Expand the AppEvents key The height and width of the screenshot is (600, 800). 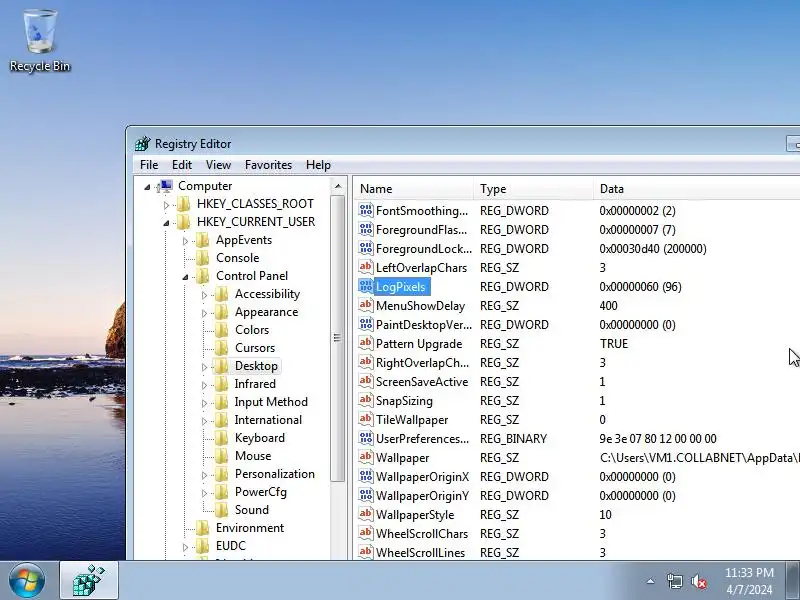[x=185, y=241]
